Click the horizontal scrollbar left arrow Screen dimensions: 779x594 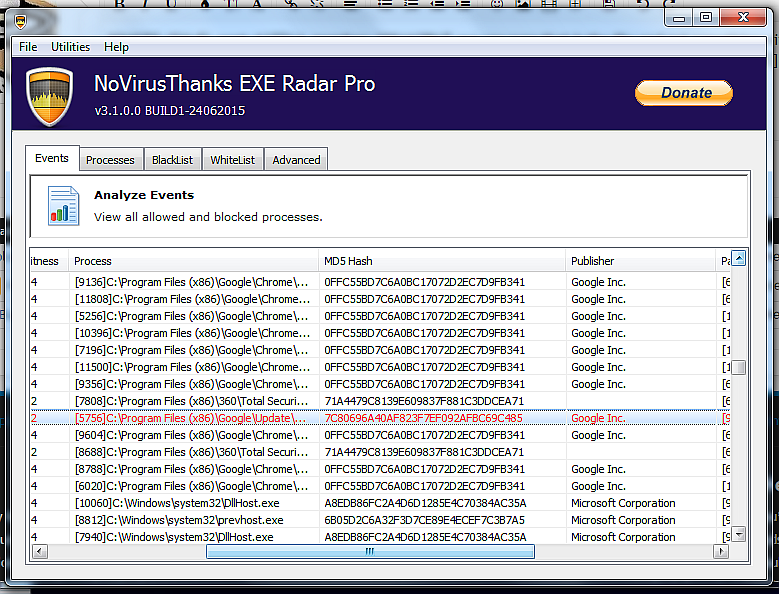tap(40, 551)
